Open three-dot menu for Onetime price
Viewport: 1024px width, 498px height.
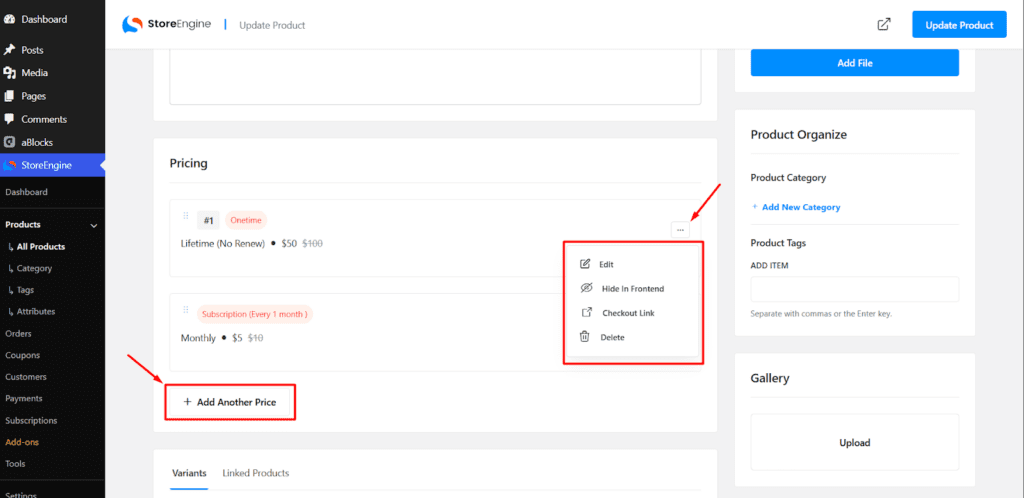point(680,230)
